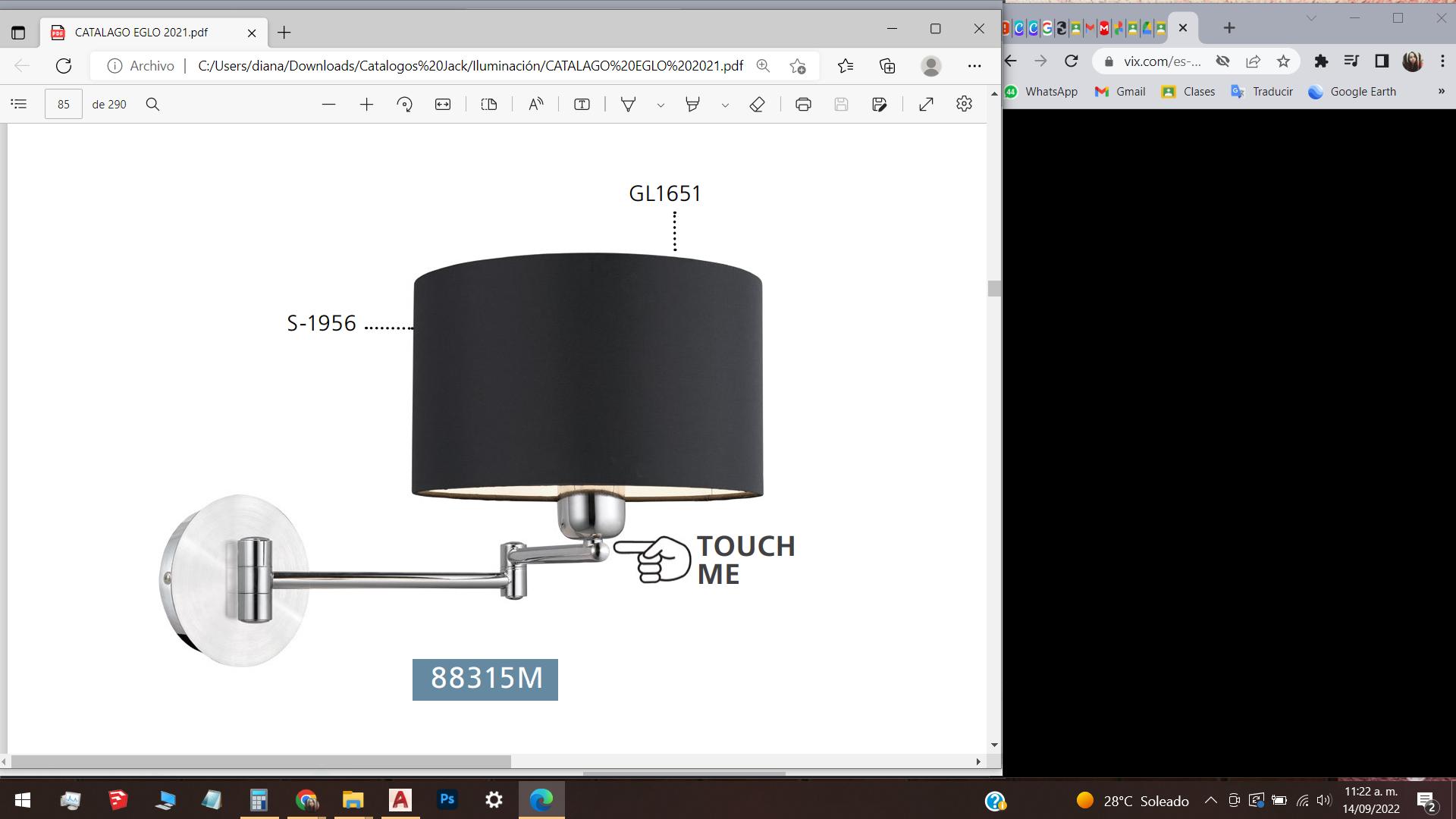
Task: Click the fit to width icon
Action: (x=443, y=105)
